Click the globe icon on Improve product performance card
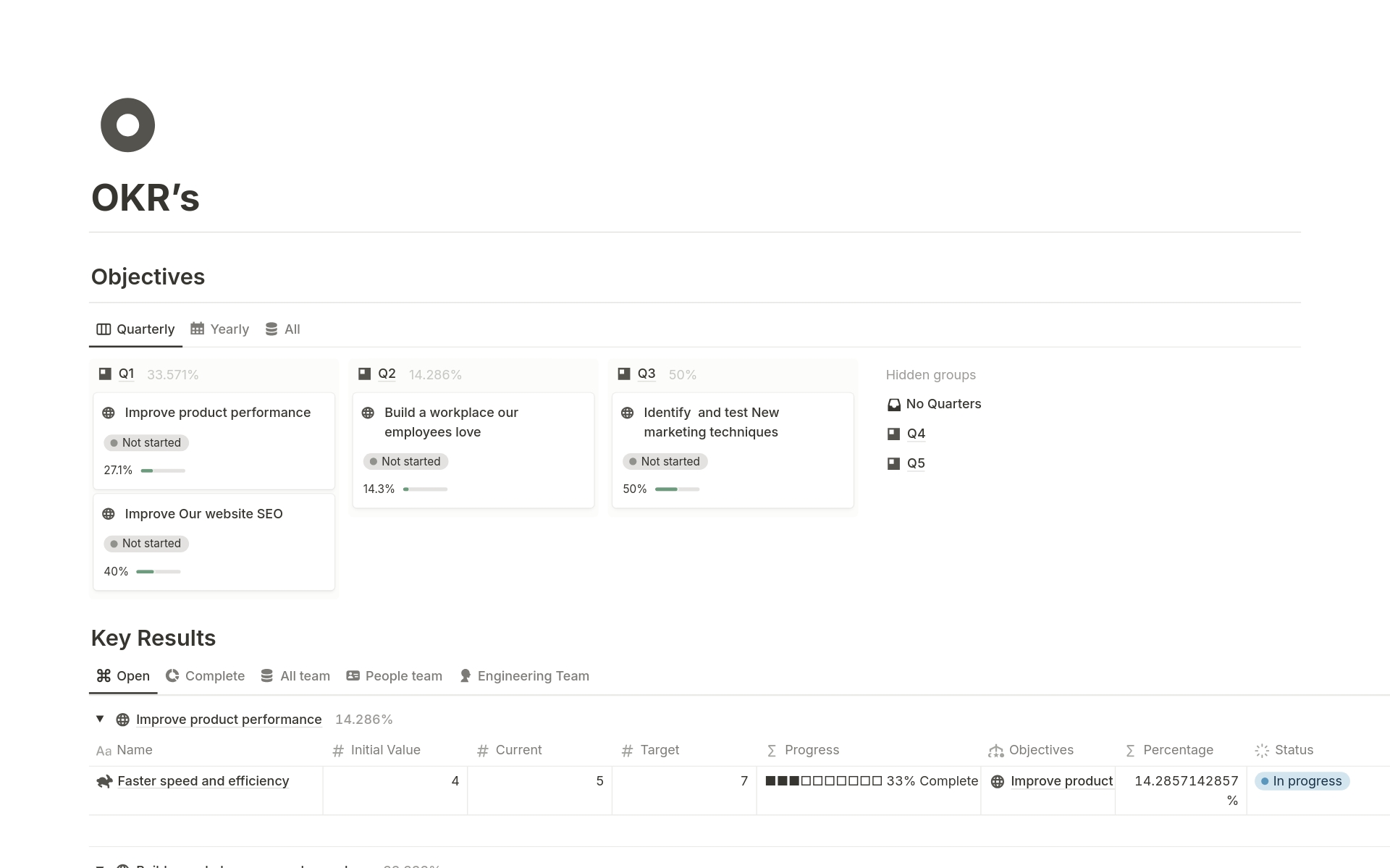This screenshot has width=1390, height=868. (x=109, y=413)
